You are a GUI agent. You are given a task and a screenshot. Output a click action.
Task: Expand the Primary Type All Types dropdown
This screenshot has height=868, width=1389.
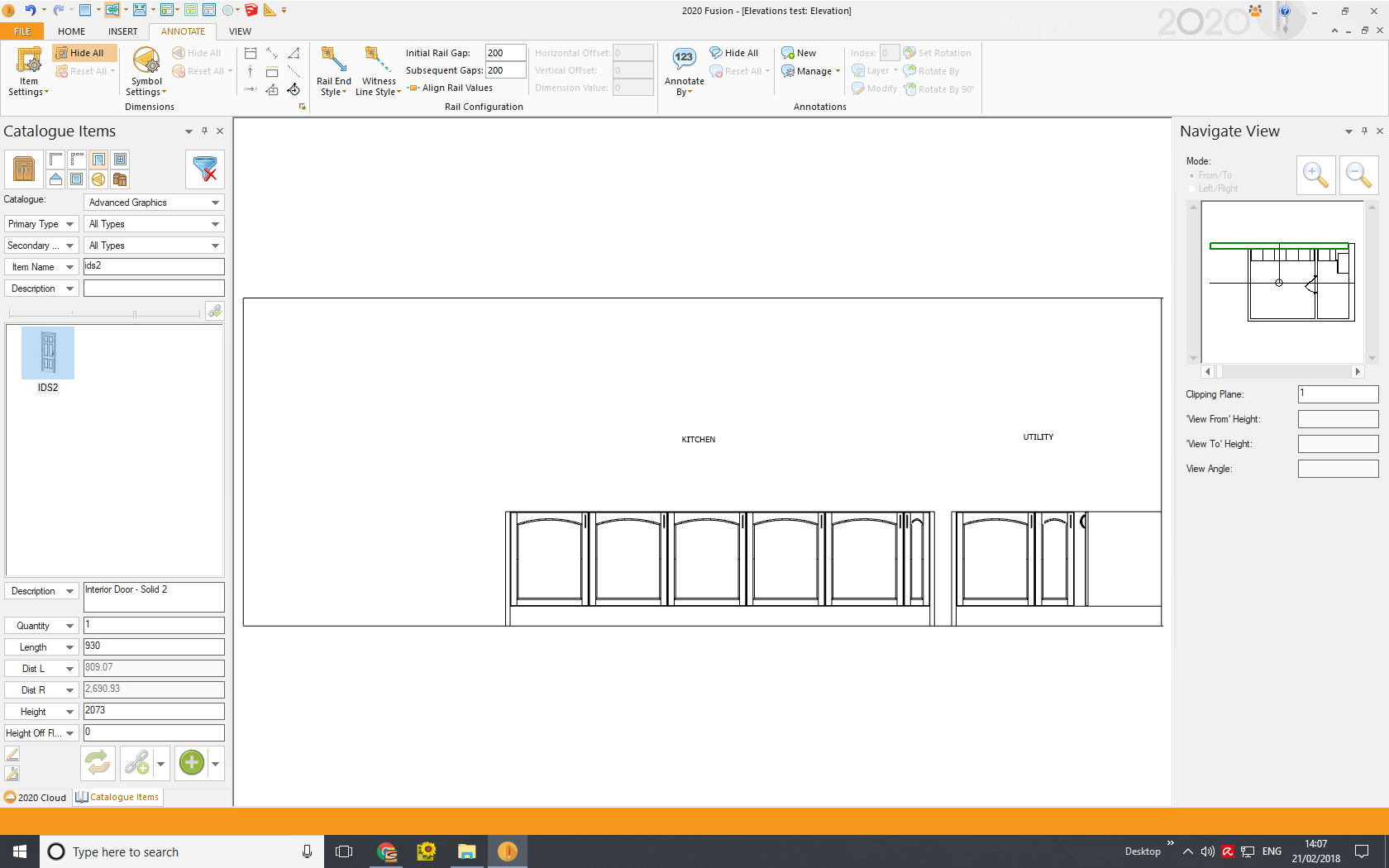[215, 224]
